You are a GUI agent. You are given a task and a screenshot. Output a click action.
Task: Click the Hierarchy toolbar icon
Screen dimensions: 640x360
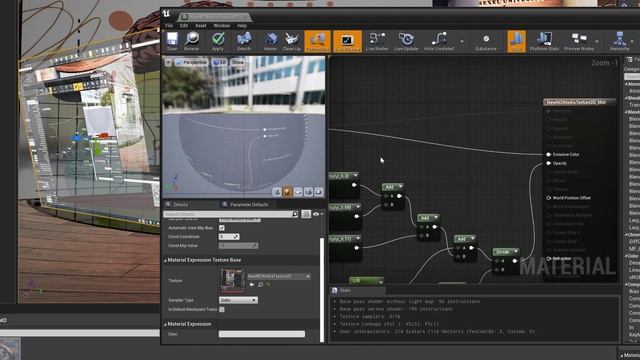(620, 41)
